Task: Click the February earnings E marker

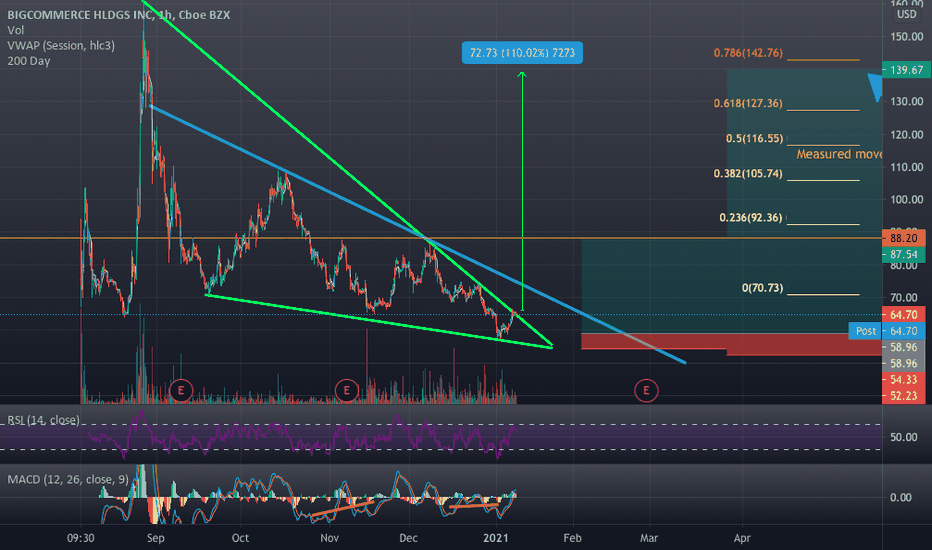Action: pos(646,391)
